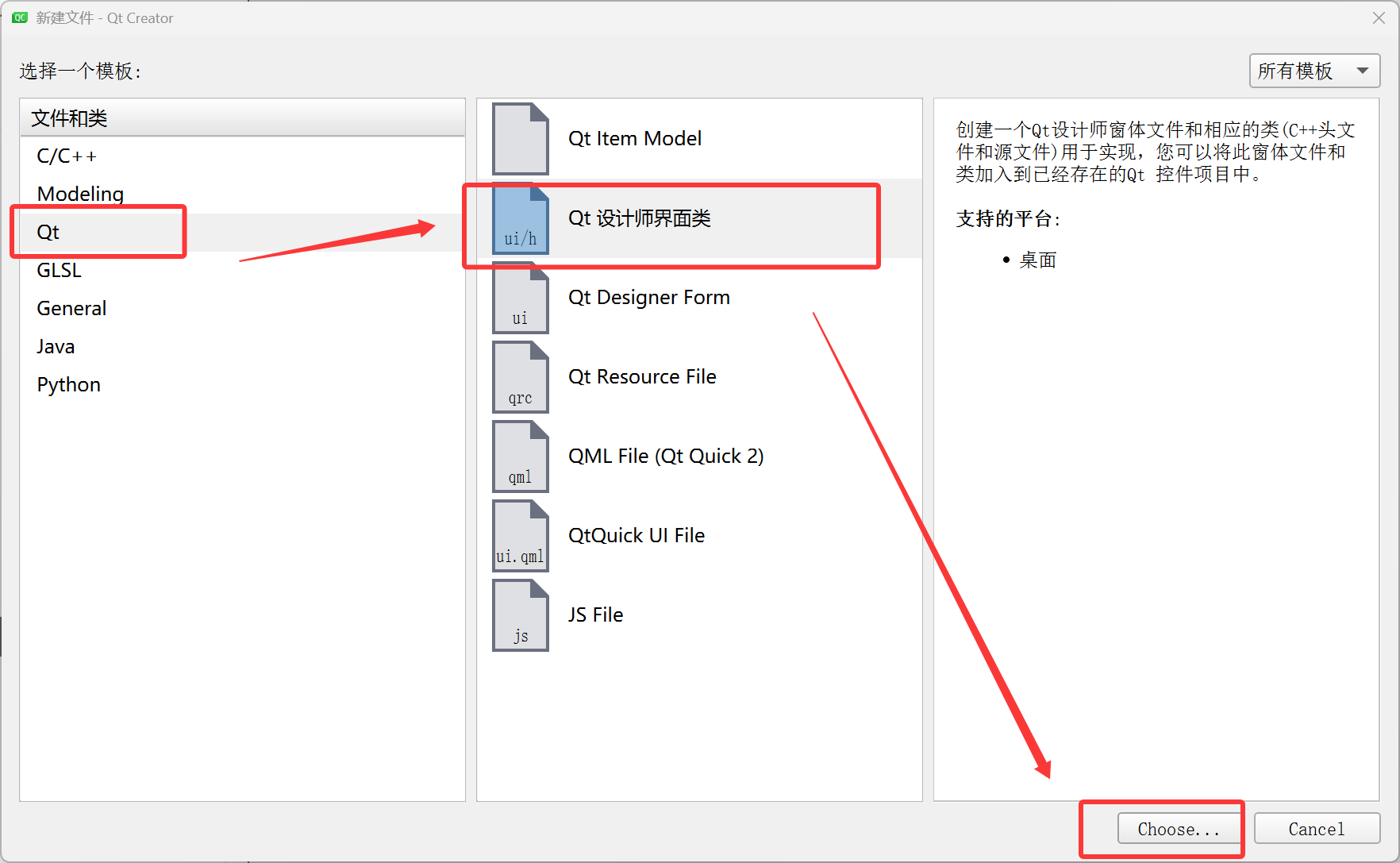Choose the Qt Resource File template

(699, 377)
